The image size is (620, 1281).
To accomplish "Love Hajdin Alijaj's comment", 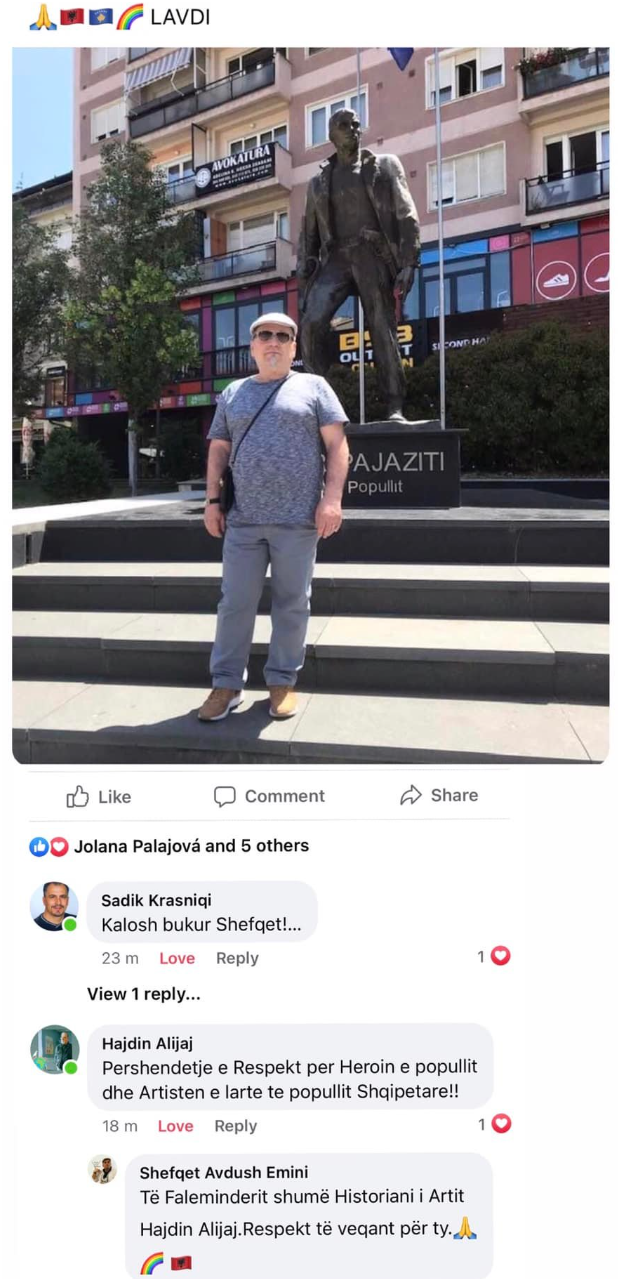I will click(175, 1126).
